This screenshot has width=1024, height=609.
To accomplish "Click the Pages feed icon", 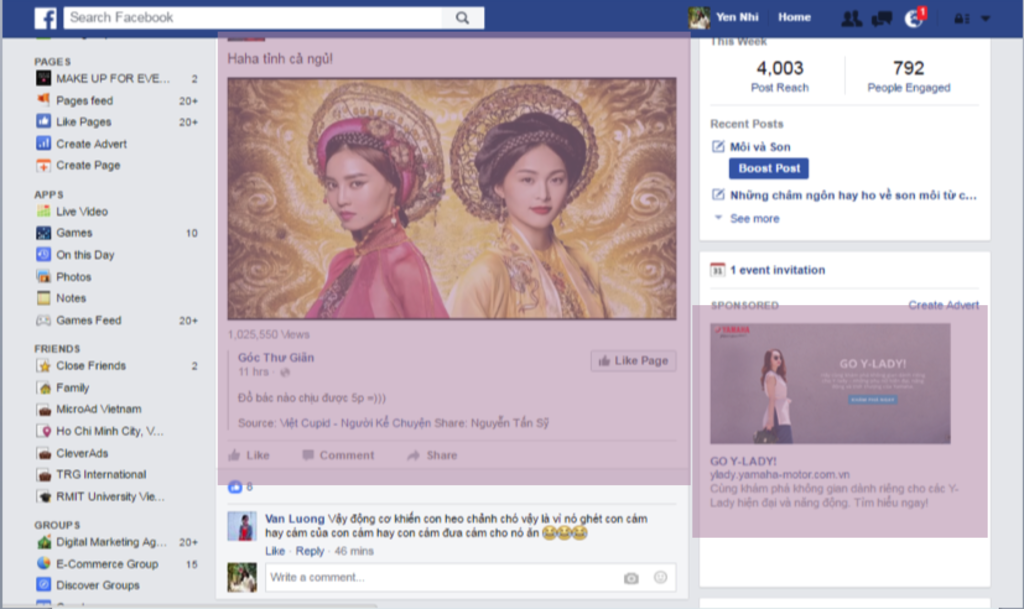I will (x=43, y=100).
